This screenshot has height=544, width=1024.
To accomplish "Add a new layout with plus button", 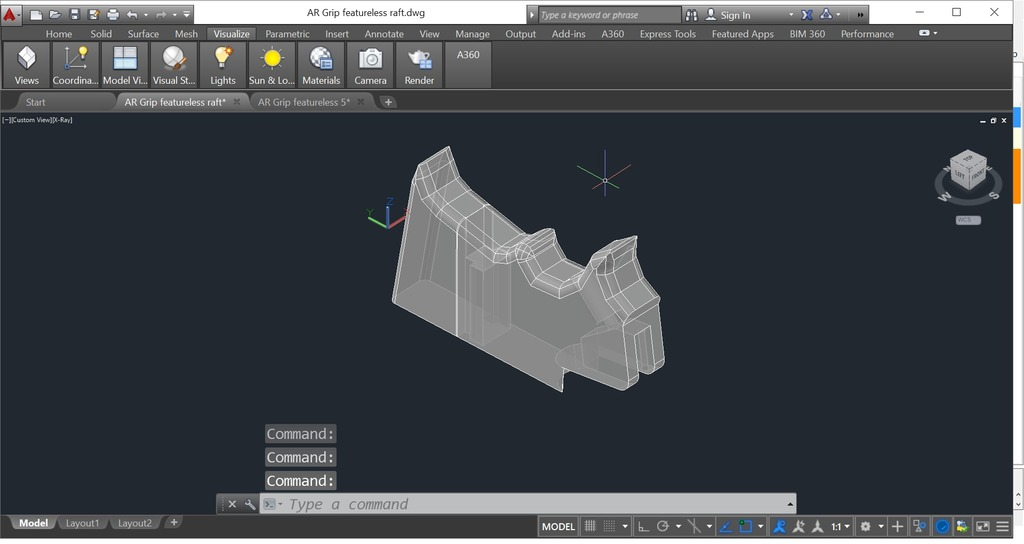I will pyautogui.click(x=174, y=523).
